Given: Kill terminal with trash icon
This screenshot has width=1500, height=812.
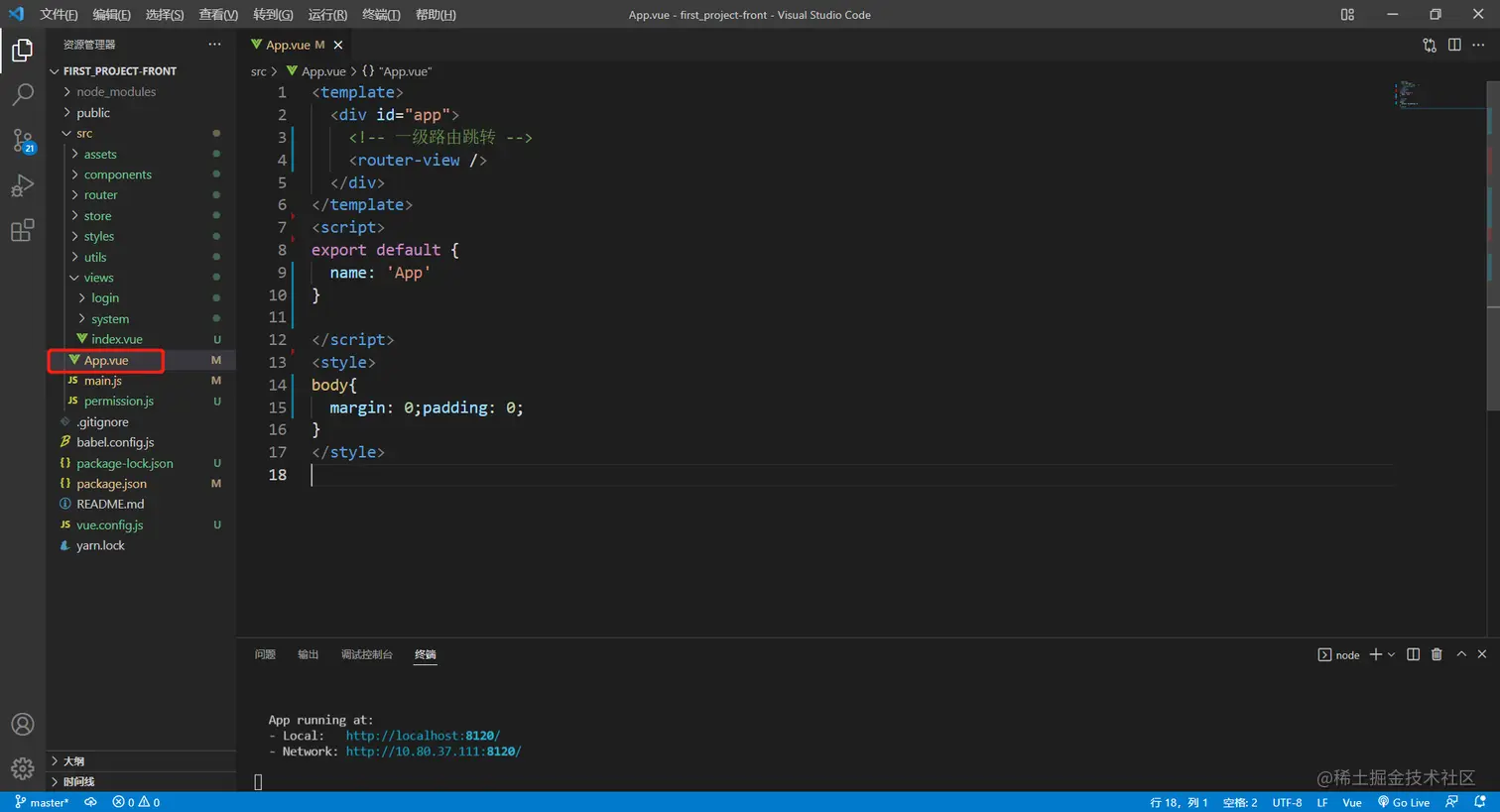Looking at the screenshot, I should (1437, 654).
